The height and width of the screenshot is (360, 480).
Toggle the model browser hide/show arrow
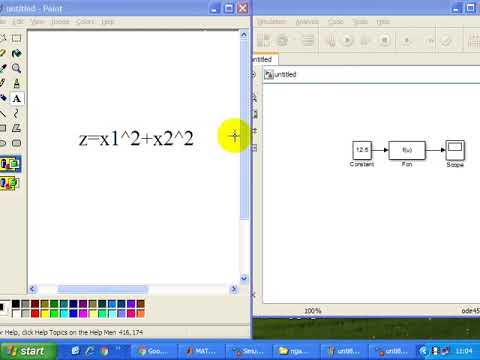coord(254,74)
